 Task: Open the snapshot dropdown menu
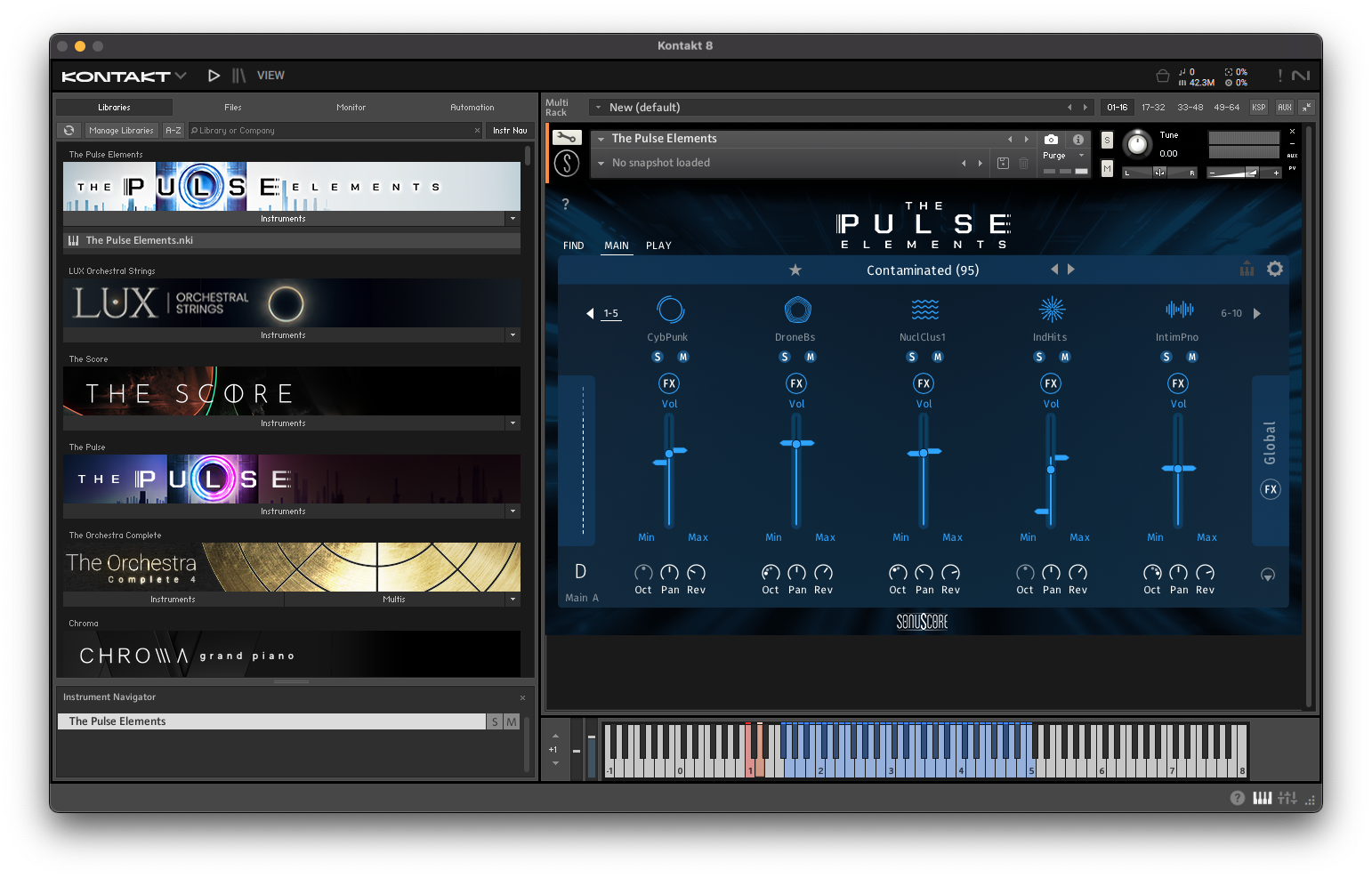[601, 163]
